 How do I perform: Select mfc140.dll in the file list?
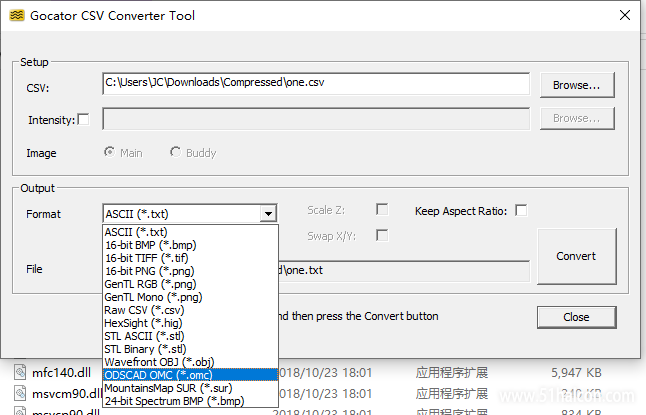click(61, 373)
